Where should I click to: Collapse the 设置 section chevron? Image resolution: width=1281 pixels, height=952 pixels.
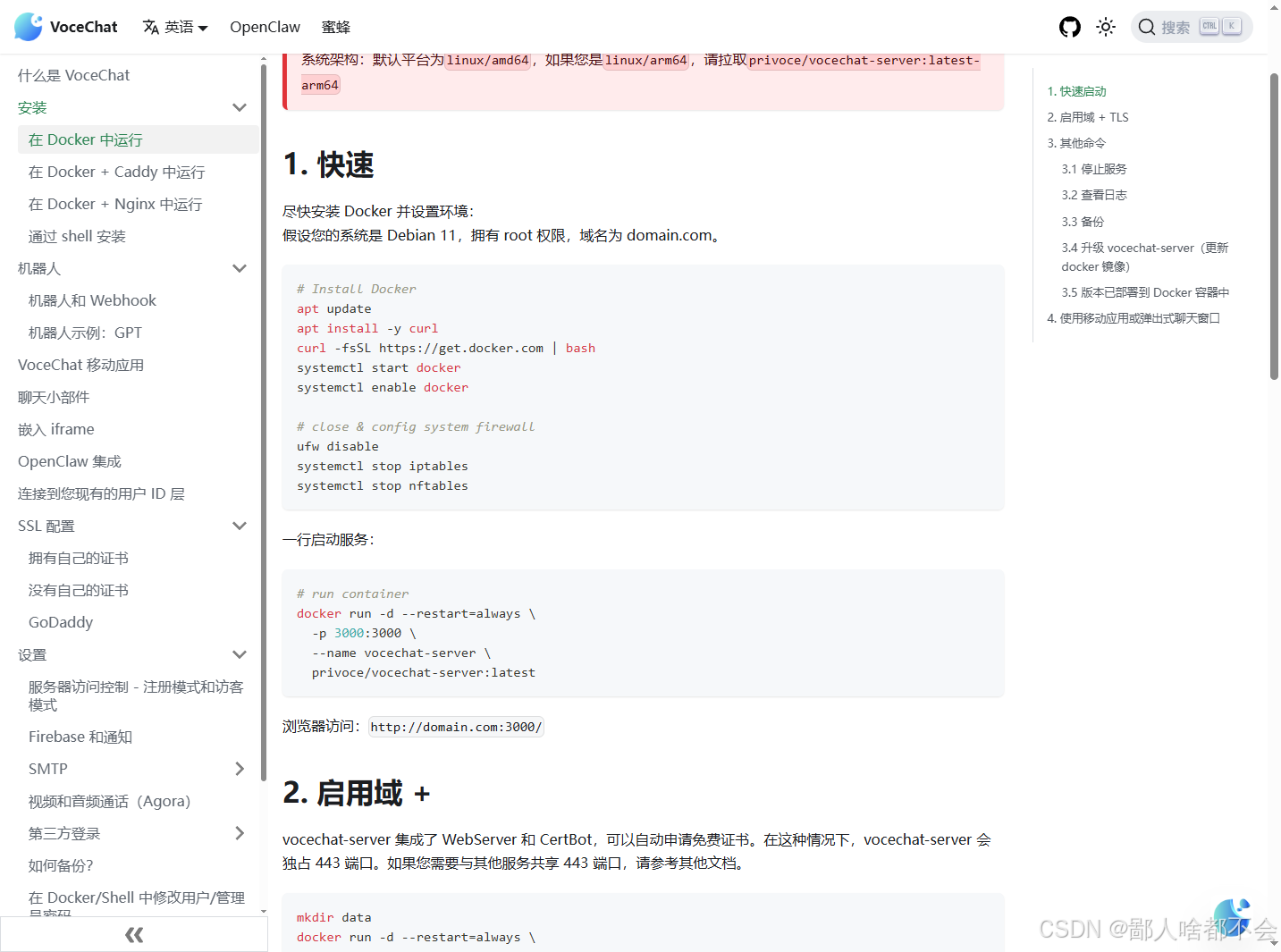[240, 654]
